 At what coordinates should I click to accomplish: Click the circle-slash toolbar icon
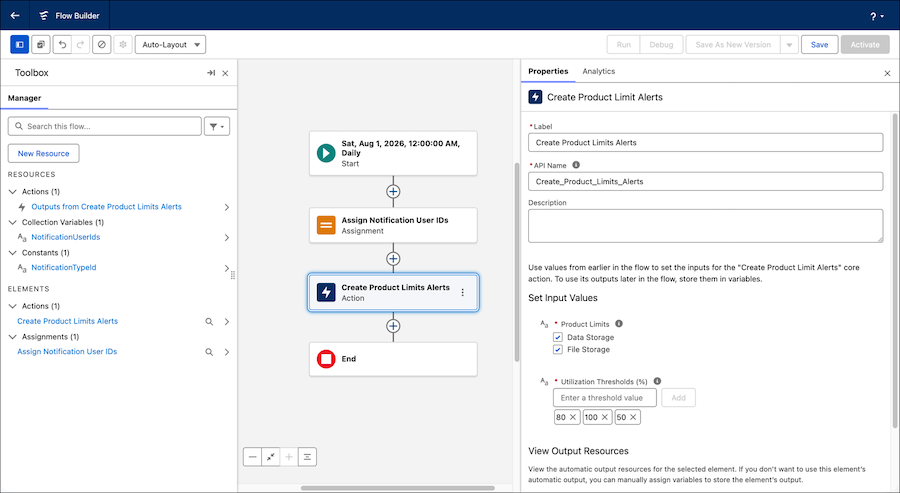(102, 44)
